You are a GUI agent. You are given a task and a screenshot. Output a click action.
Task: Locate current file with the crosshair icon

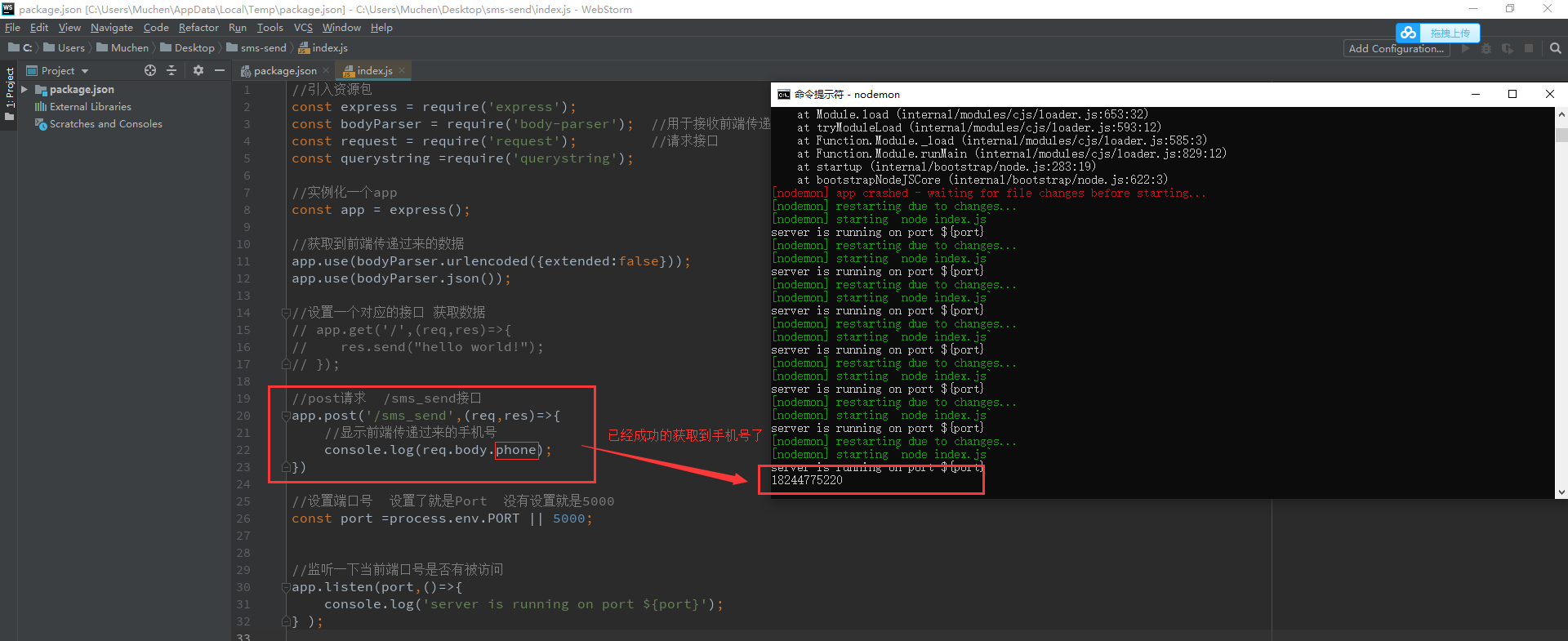click(x=150, y=71)
